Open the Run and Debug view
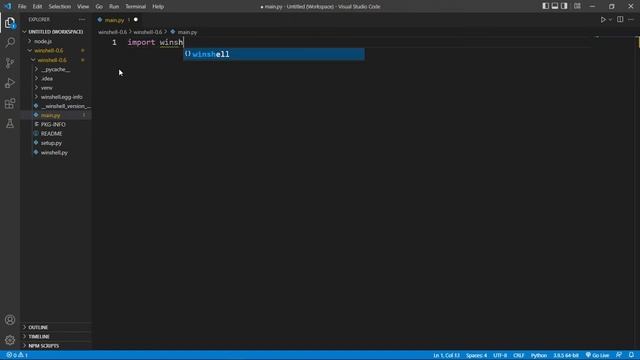Viewport: 640px width, 360px height. point(10,83)
